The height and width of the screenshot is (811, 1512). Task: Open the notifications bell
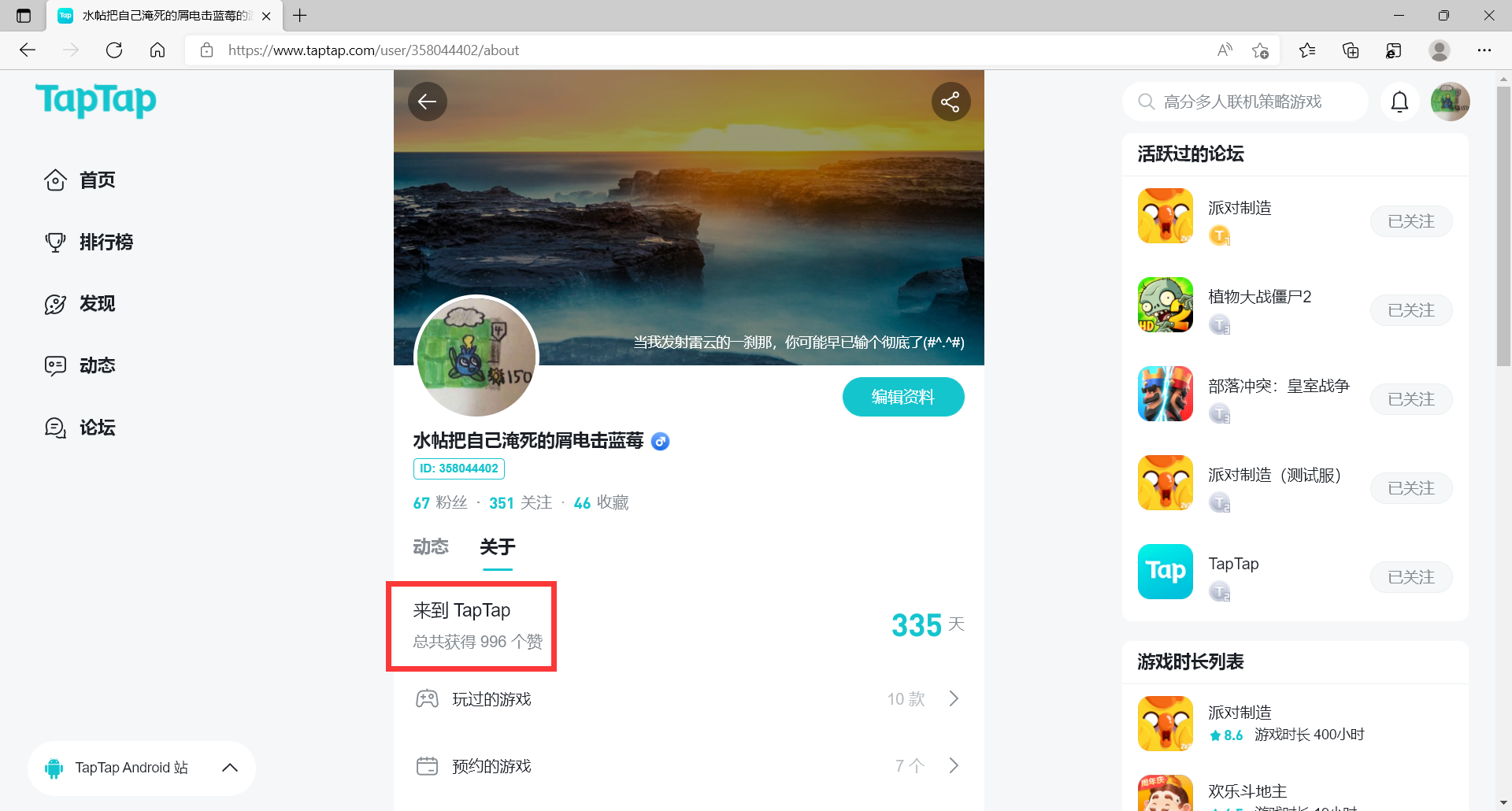(x=1399, y=102)
